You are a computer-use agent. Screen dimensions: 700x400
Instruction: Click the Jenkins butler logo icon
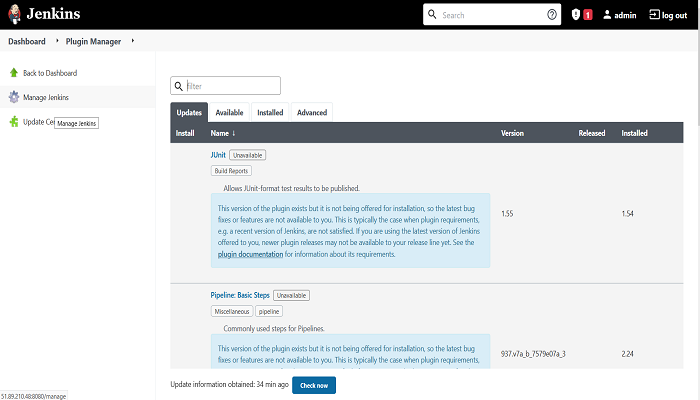(14, 14)
